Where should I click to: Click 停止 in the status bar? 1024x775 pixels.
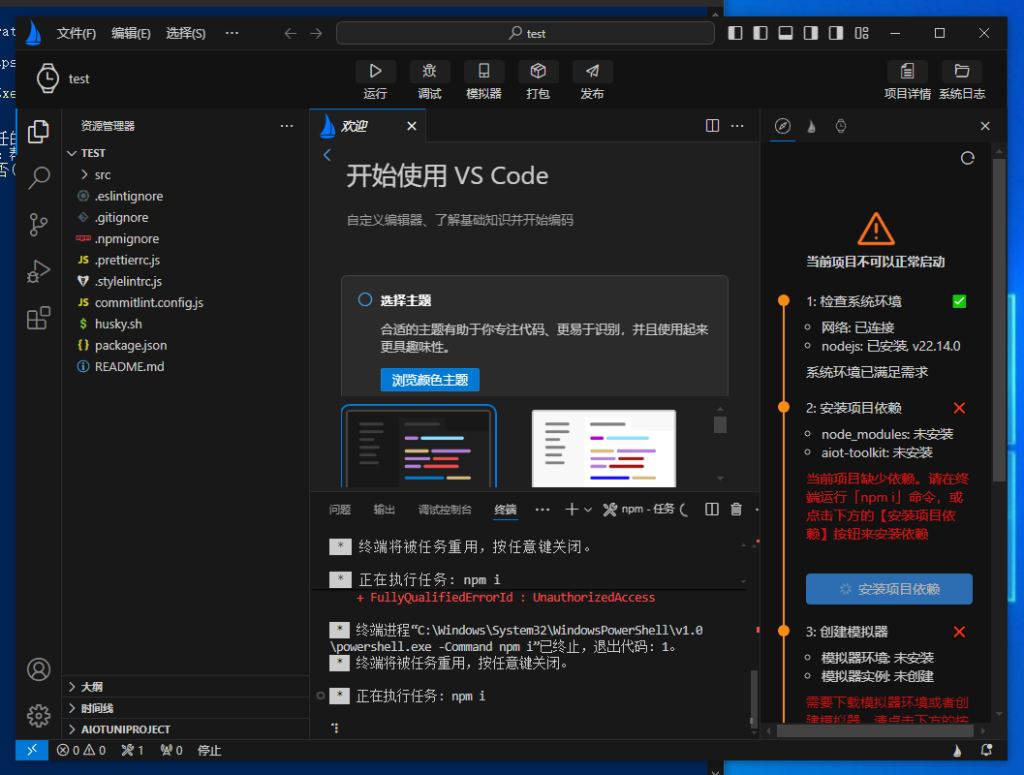point(209,750)
